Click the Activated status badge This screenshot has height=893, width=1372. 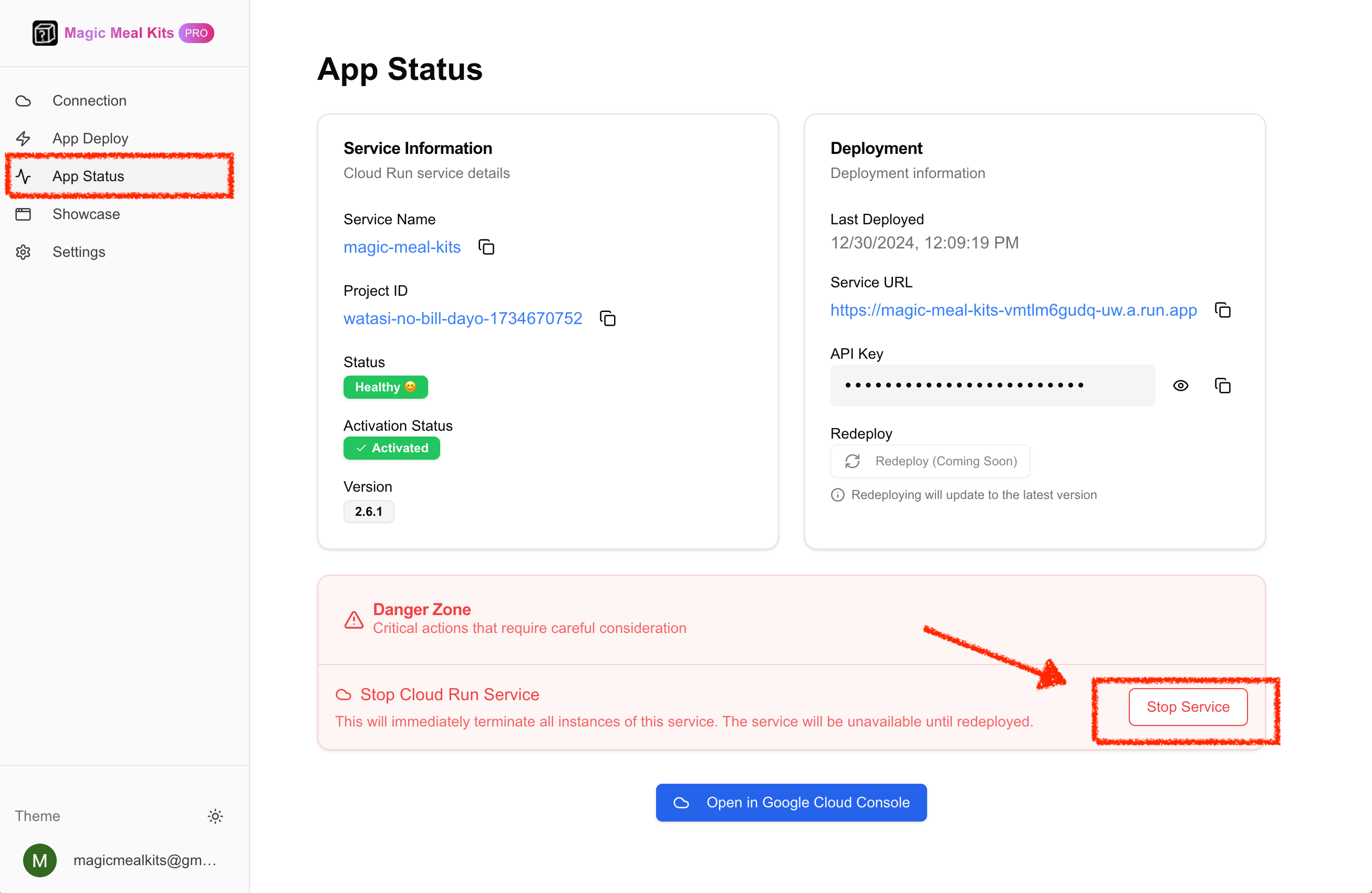pos(391,448)
